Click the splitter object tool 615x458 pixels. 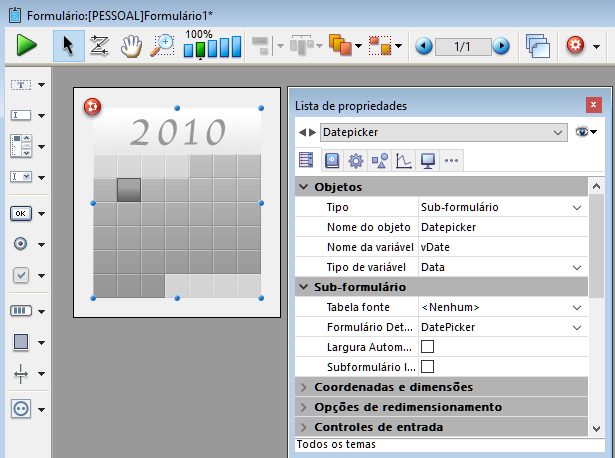21,373
